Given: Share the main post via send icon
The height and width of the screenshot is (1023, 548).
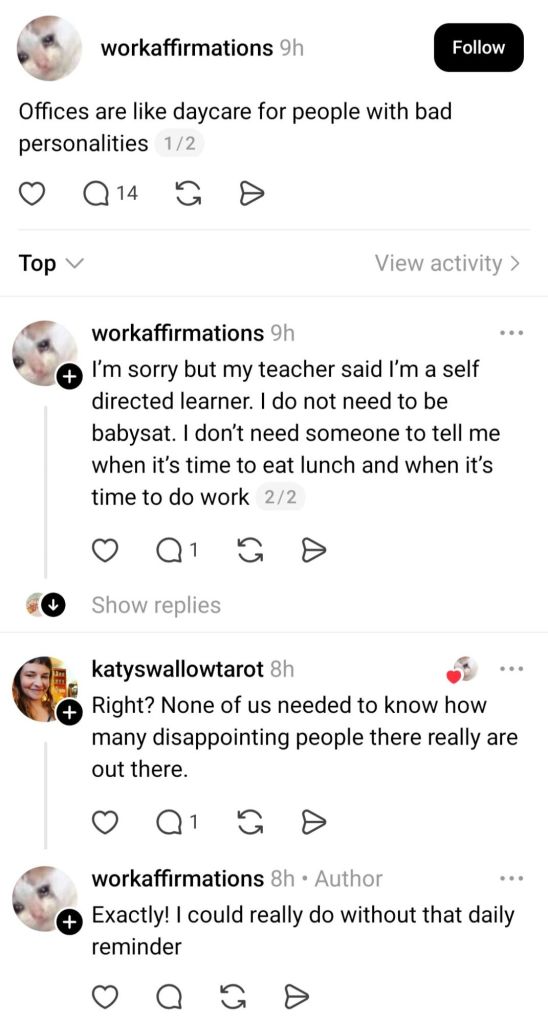Looking at the screenshot, I should [252, 194].
